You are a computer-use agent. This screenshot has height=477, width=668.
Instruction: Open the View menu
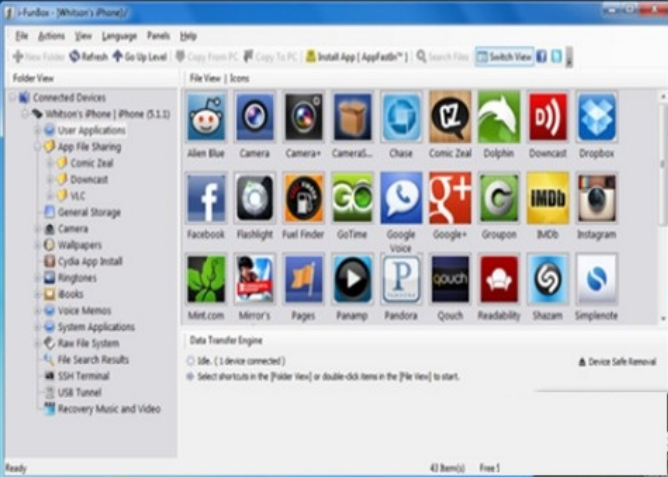(83, 36)
